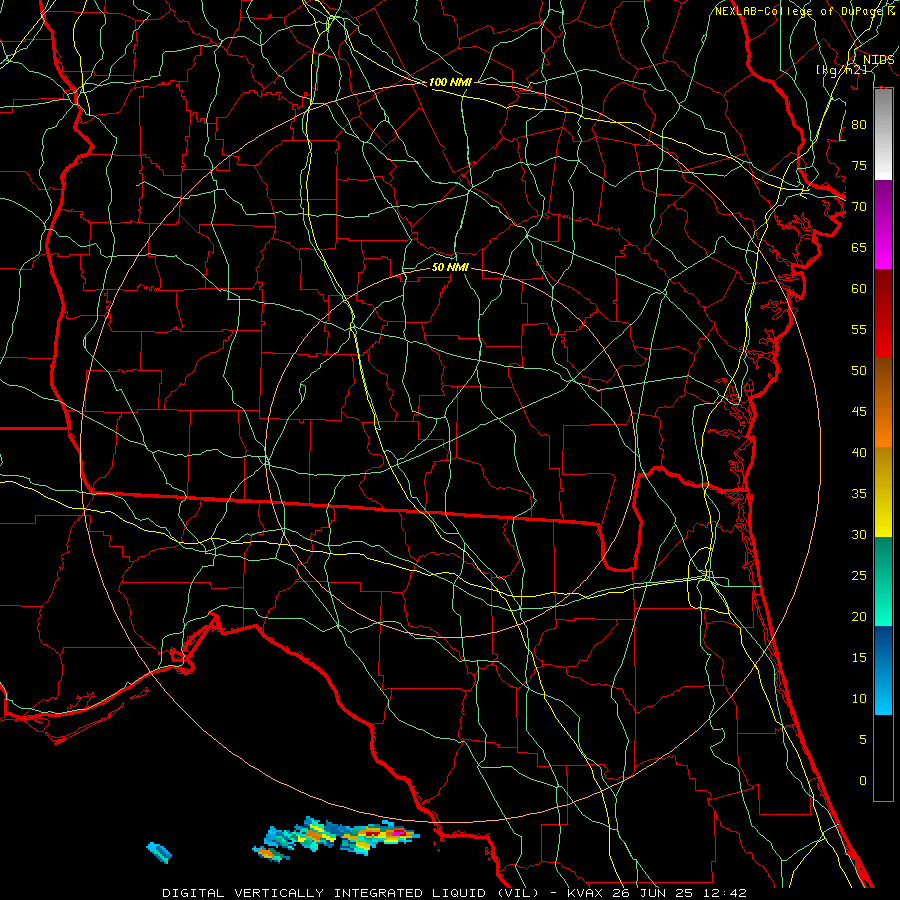Click the scale value 5
Image resolution: width=900 pixels, height=900 pixels.
point(863,740)
